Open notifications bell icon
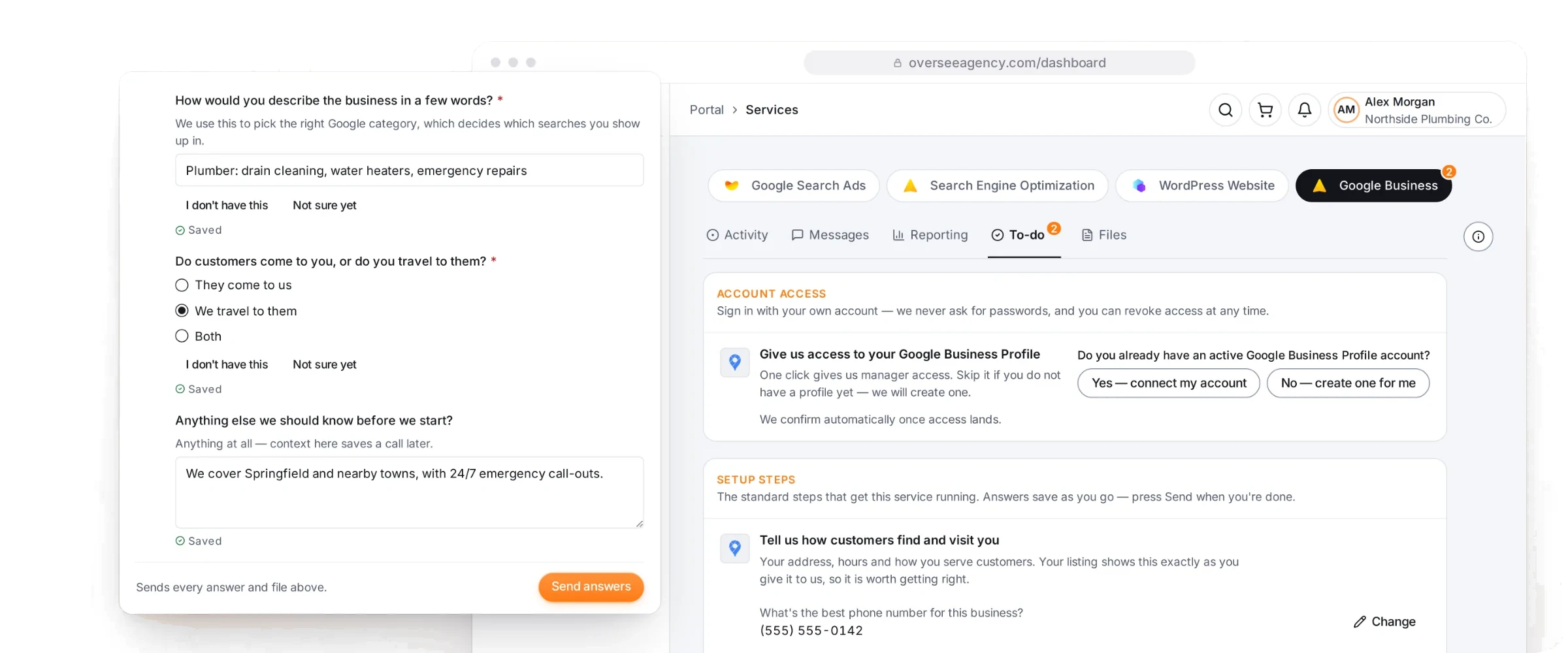 [x=1305, y=110]
